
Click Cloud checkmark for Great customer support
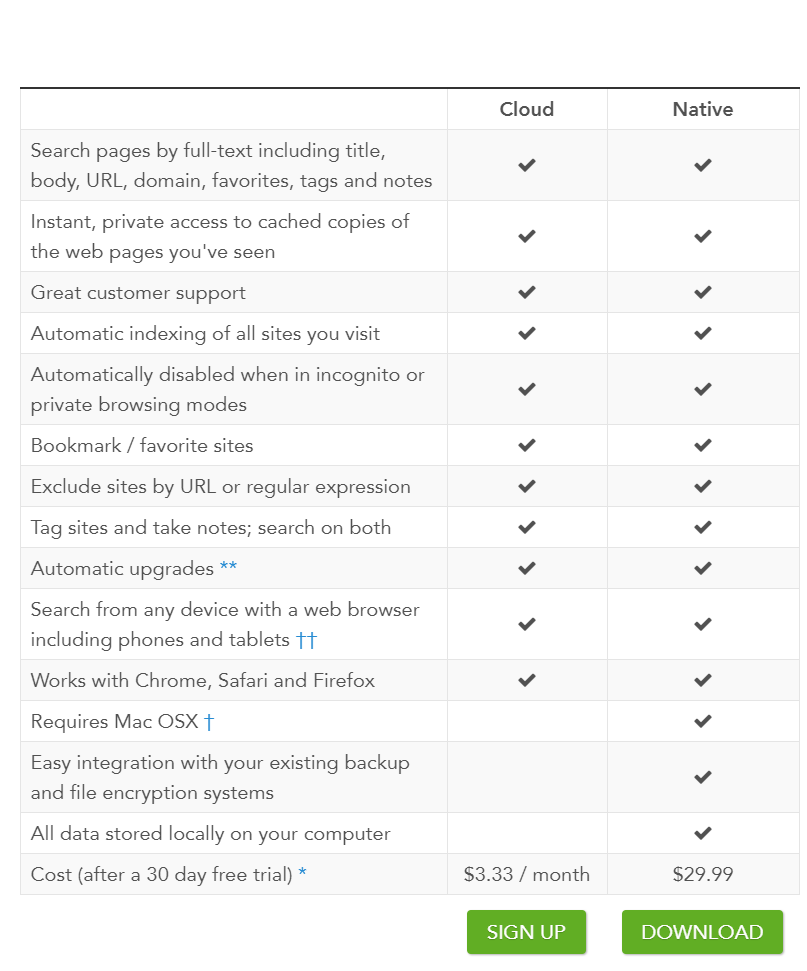pos(527,293)
